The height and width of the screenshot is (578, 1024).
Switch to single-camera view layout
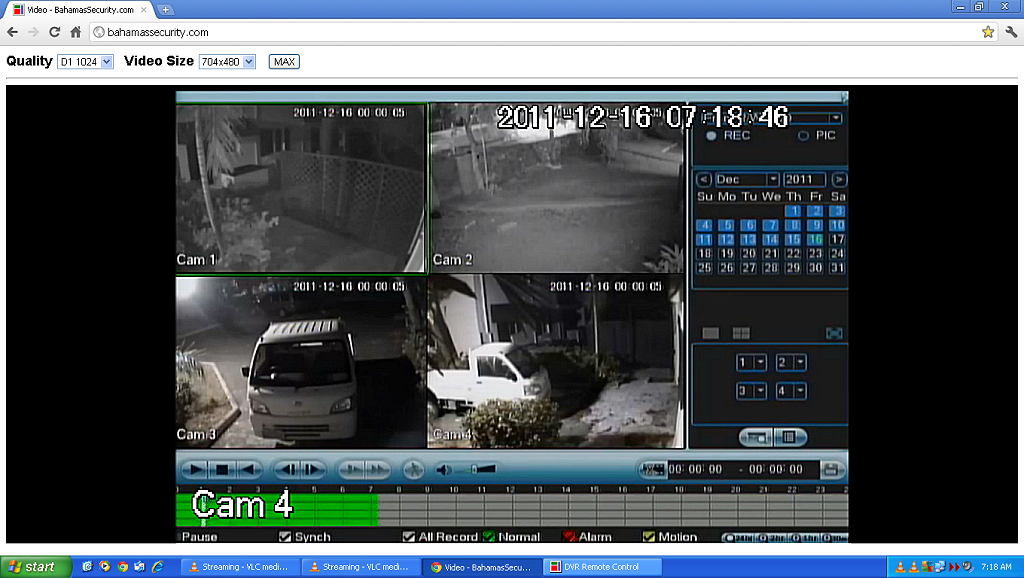711,333
